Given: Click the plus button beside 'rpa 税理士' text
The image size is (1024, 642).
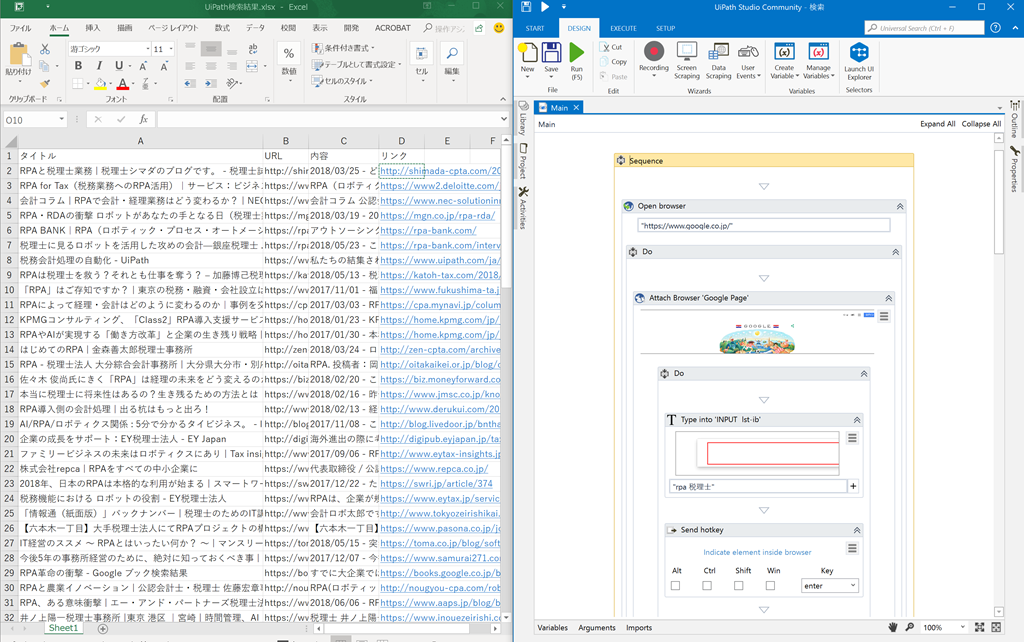Looking at the screenshot, I should (853, 486).
